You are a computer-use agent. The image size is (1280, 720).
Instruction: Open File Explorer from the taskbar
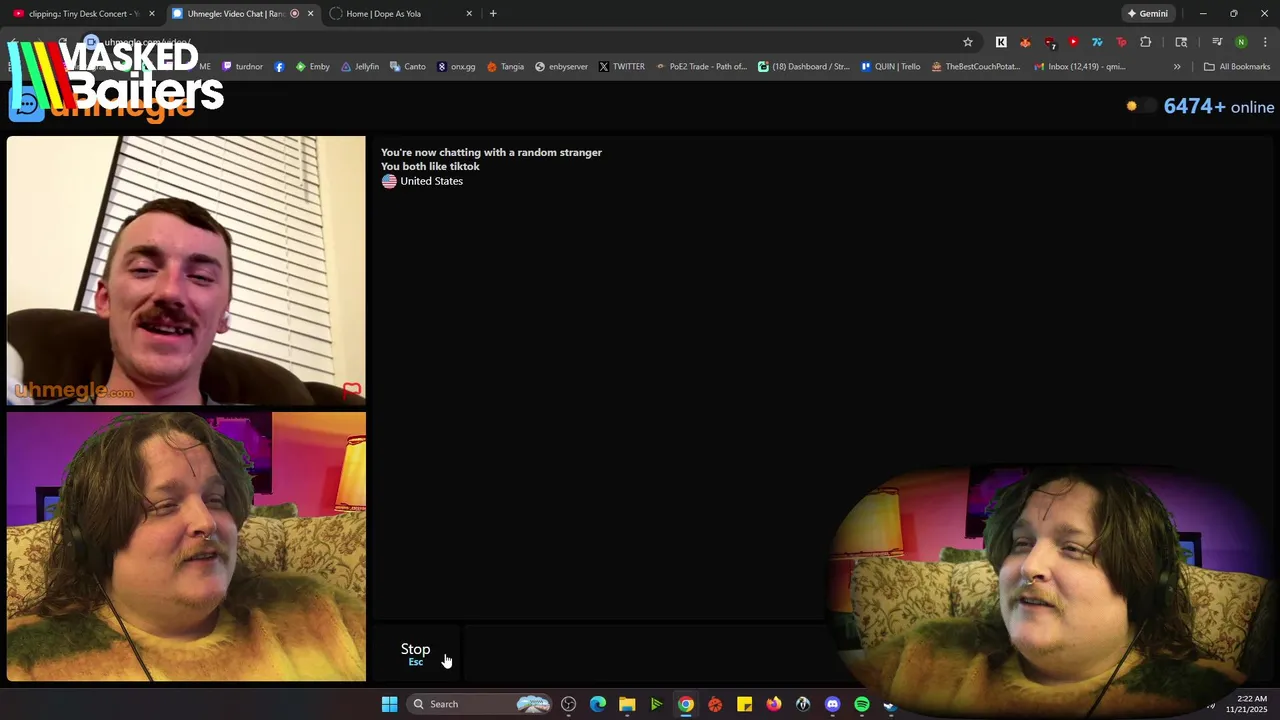point(627,704)
